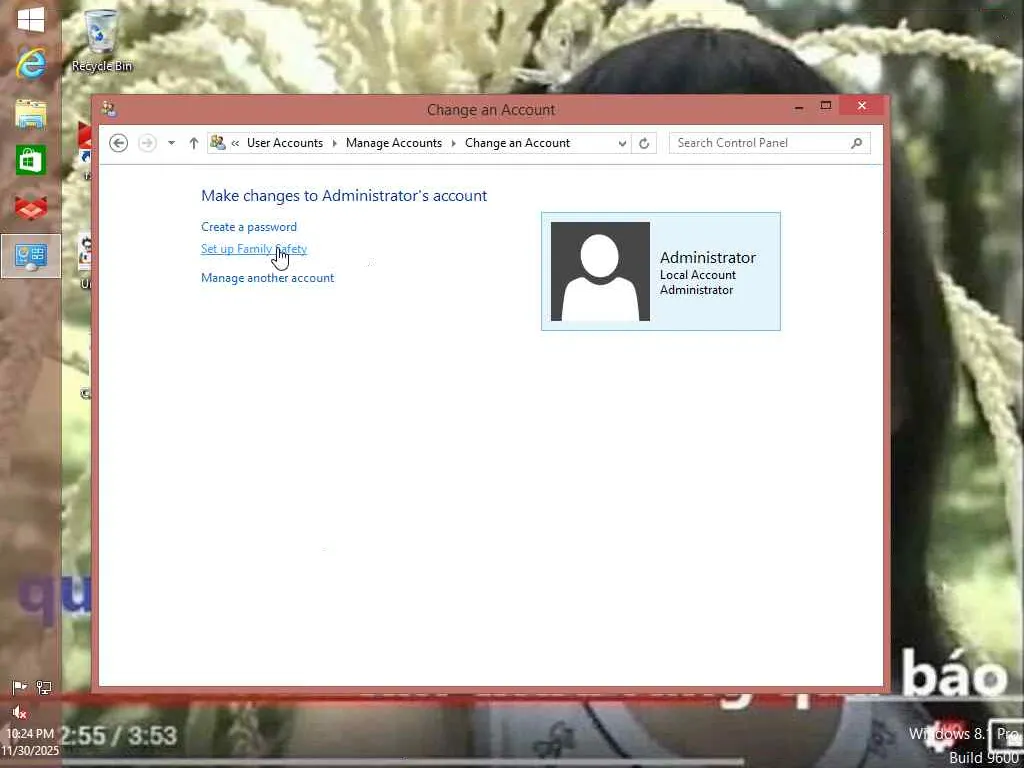Open the red box app in taskbar
1024x768 pixels.
31,208
